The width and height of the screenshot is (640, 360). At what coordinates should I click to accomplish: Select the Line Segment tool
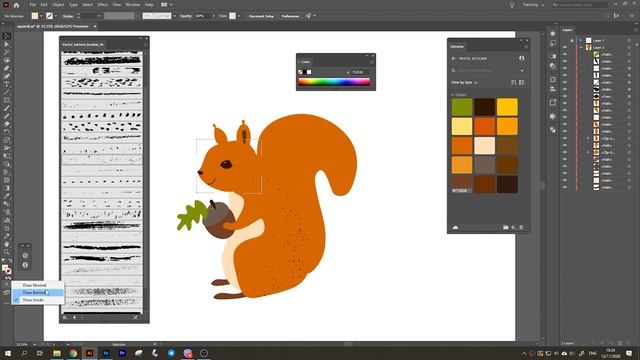[x=7, y=92]
